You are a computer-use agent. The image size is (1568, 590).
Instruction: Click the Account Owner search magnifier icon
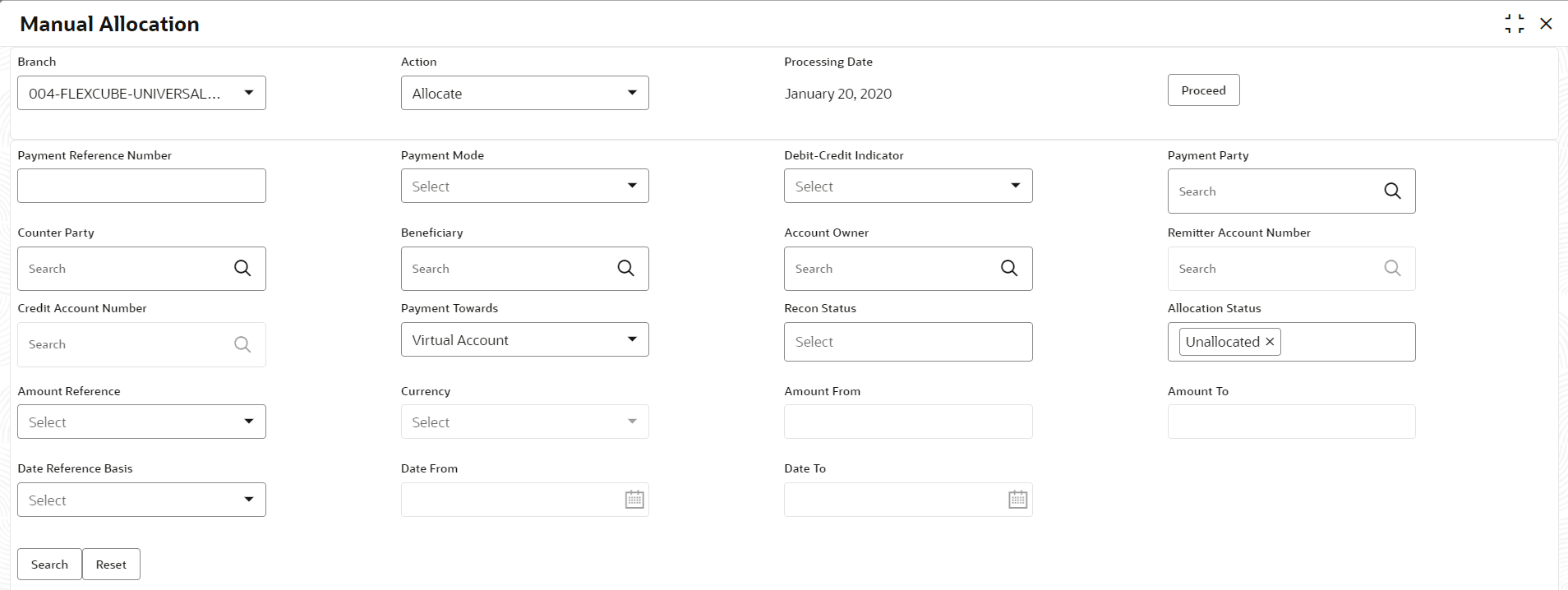pyautogui.click(x=1009, y=268)
